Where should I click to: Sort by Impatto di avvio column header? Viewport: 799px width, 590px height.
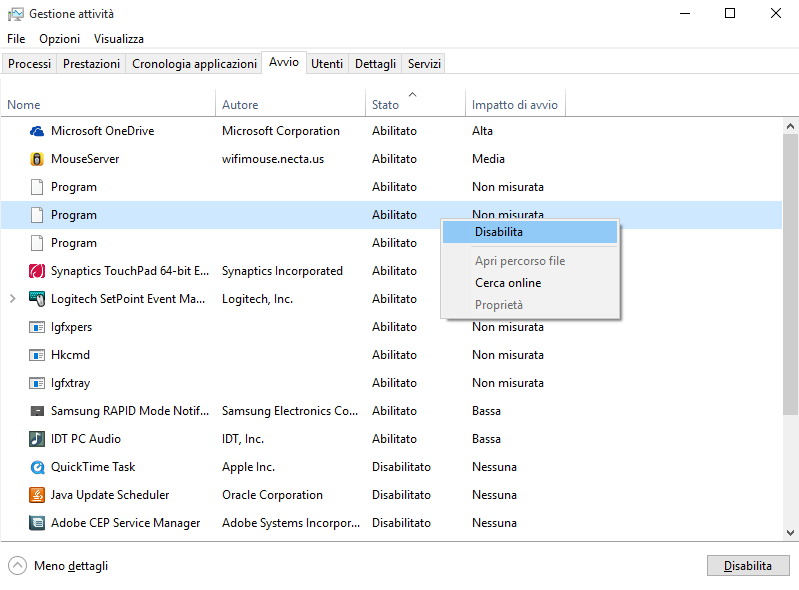pos(515,104)
